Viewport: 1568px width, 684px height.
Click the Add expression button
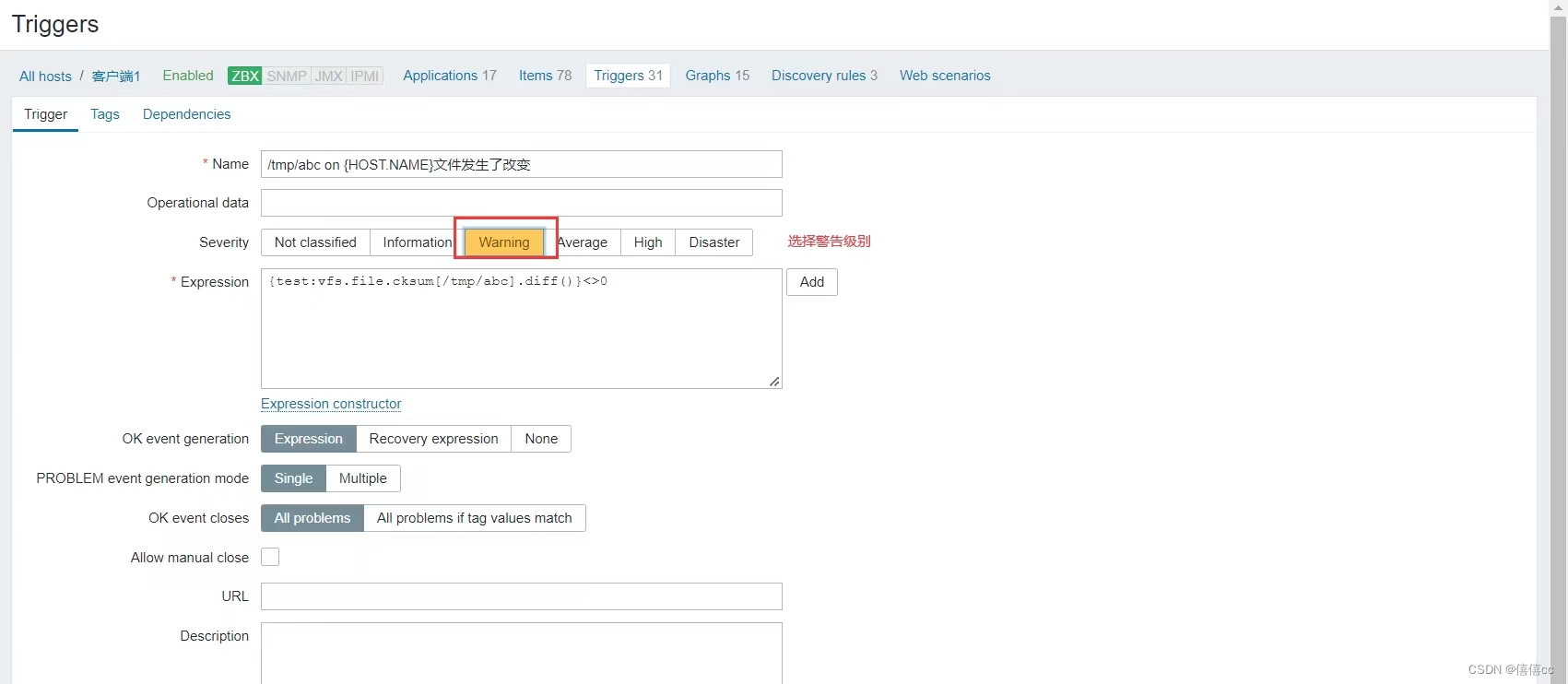pyautogui.click(x=812, y=282)
